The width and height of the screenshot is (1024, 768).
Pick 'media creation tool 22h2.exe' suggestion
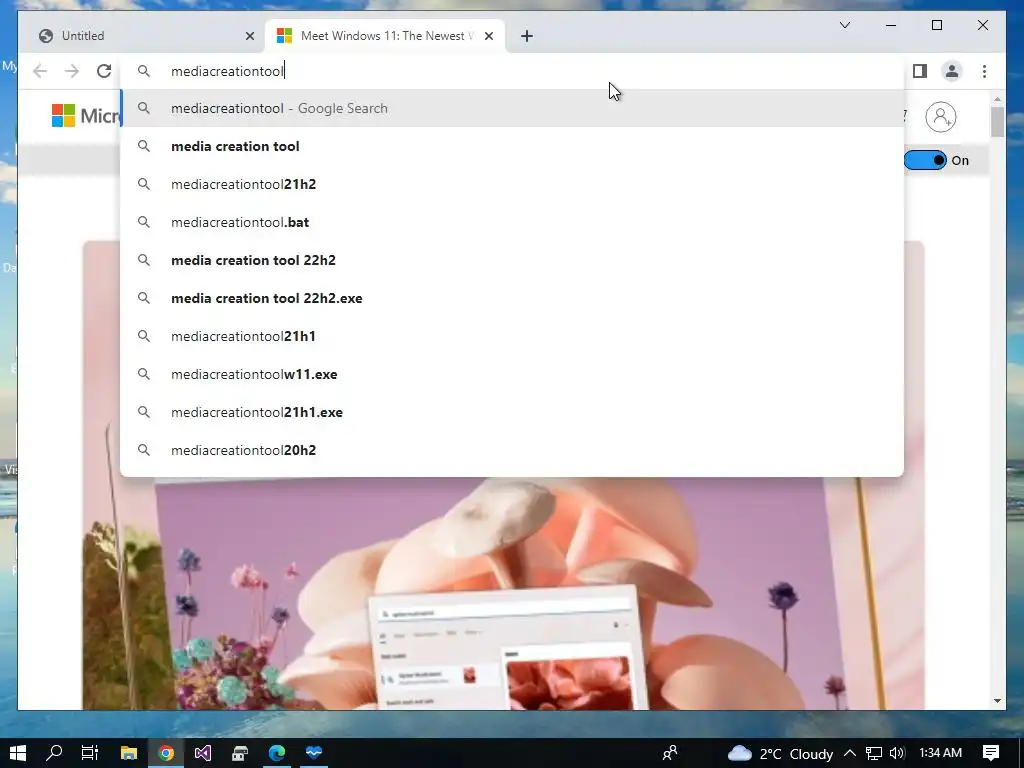[512, 298]
